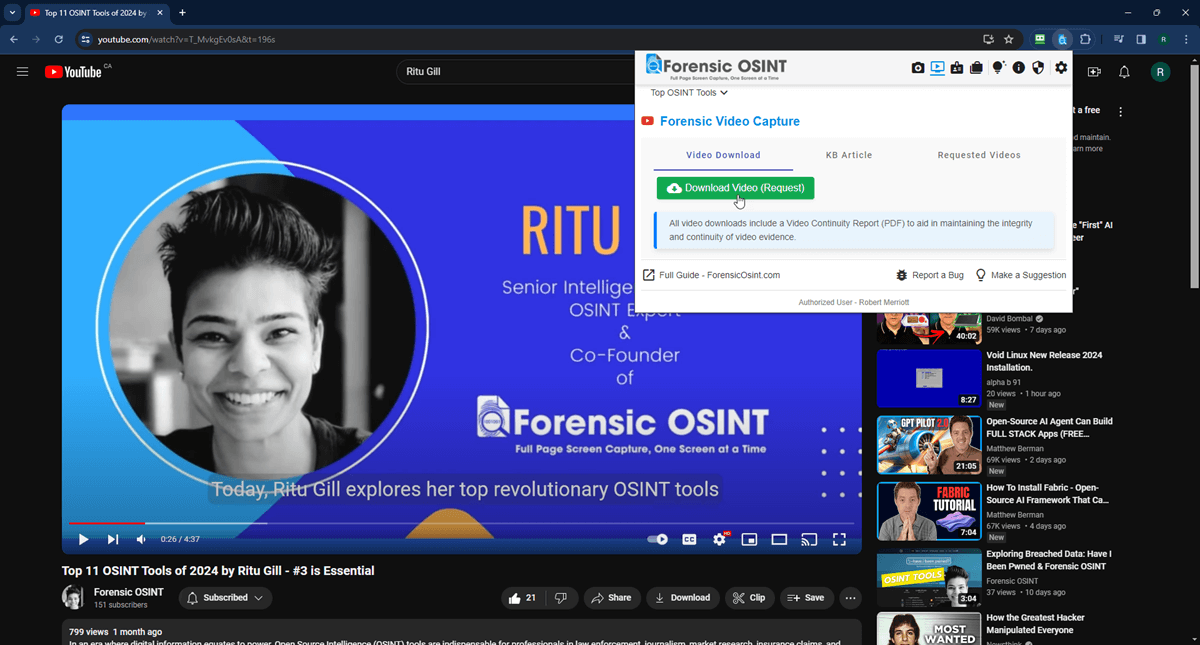
Task: Cast video with Play on TV icon
Action: click(x=810, y=539)
